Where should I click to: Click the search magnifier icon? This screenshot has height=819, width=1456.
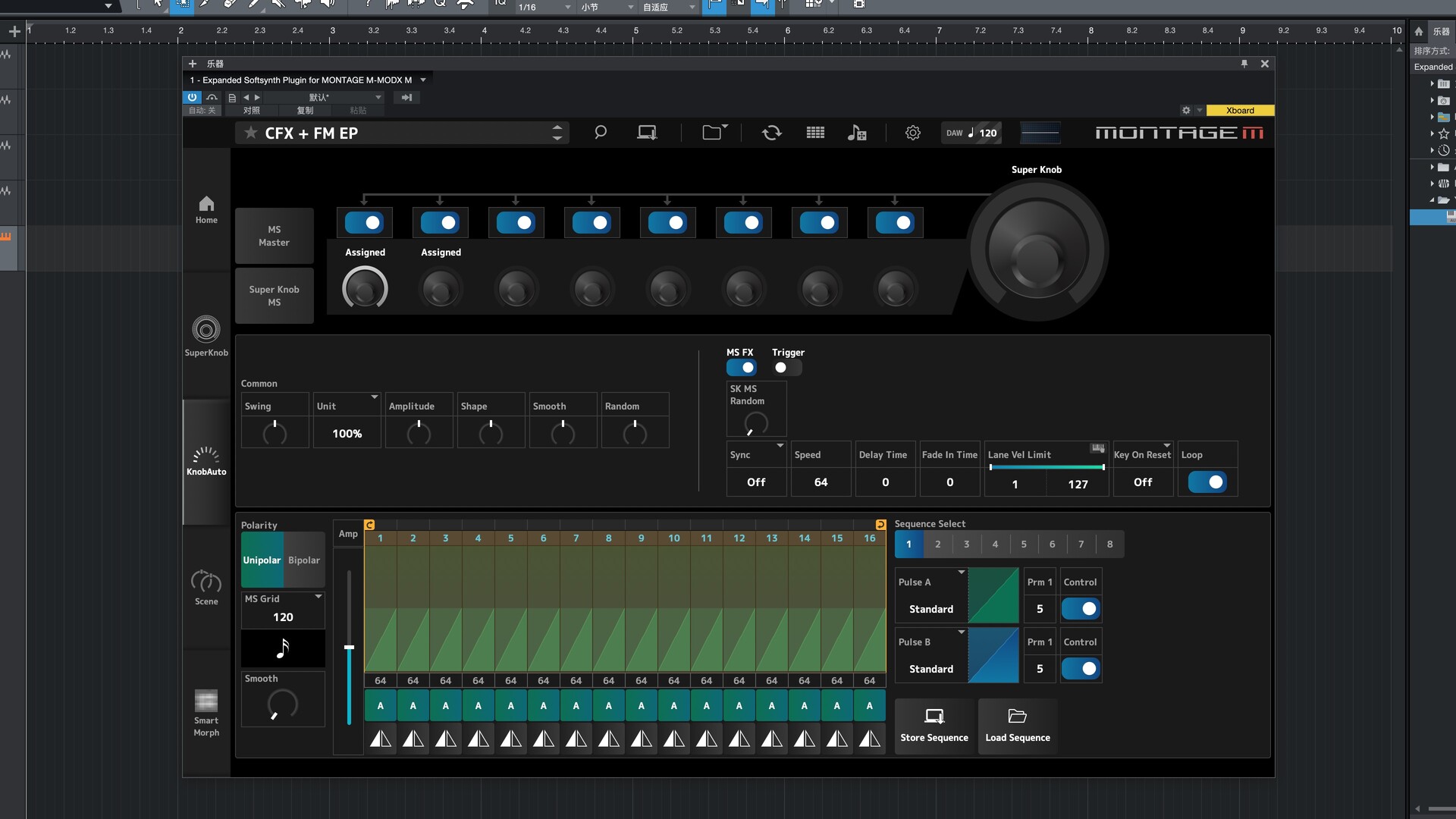600,133
